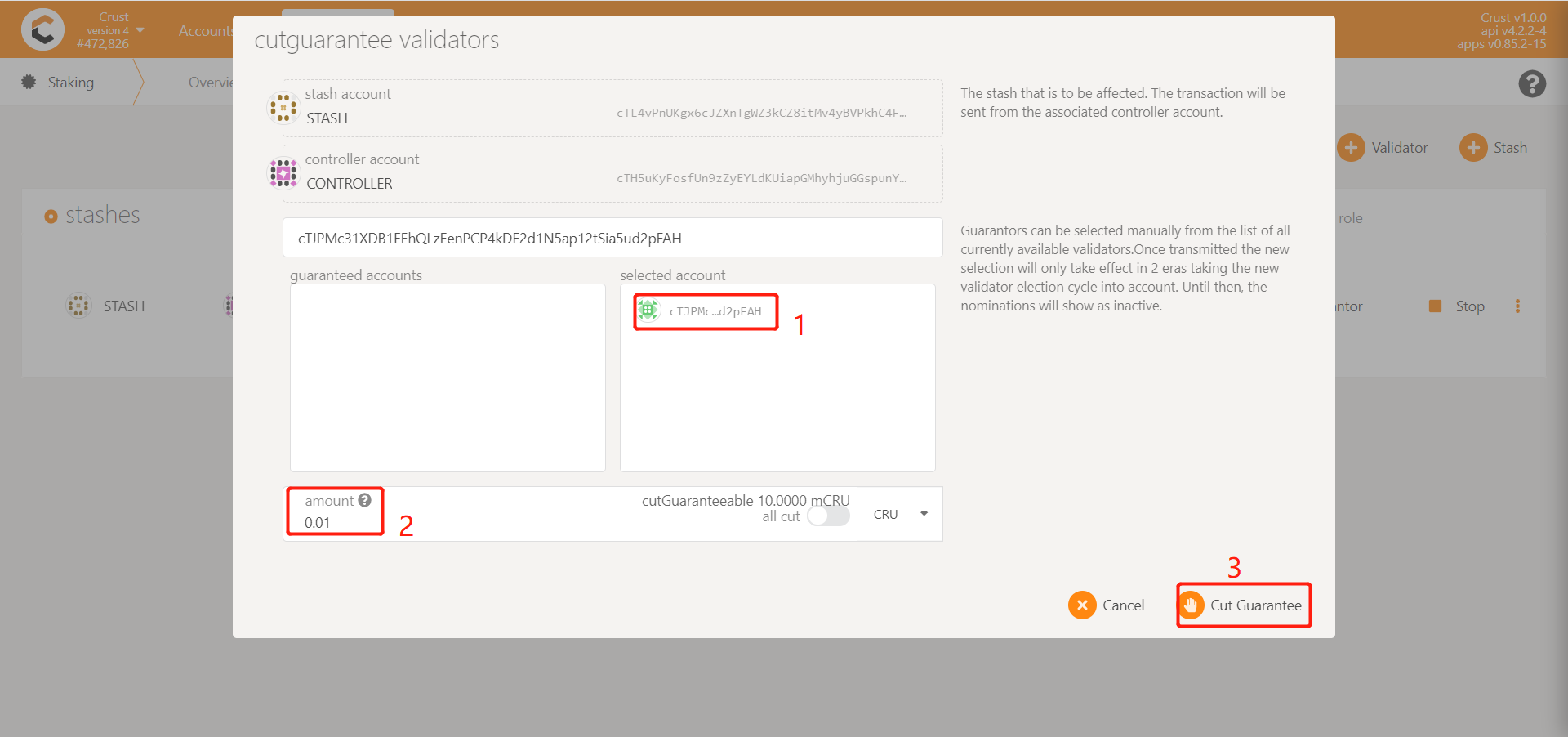The image size is (1568, 737).
Task: Click the guaranteed accounts list box
Action: point(448,377)
